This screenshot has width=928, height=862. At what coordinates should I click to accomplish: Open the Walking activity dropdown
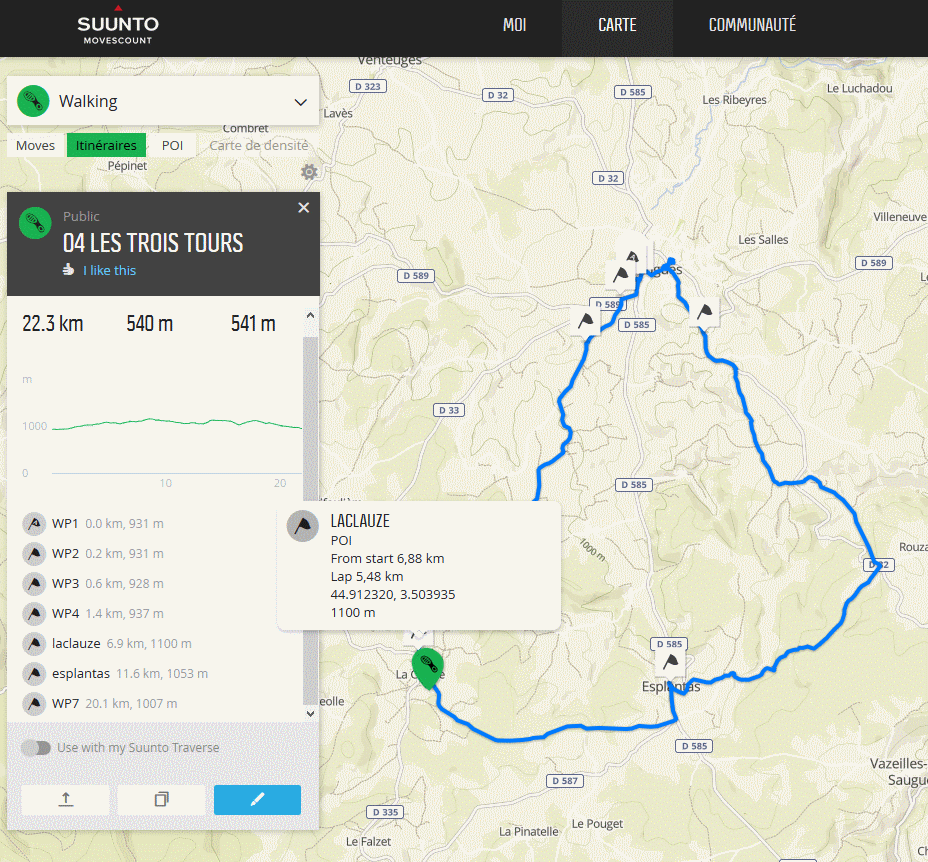tap(163, 101)
